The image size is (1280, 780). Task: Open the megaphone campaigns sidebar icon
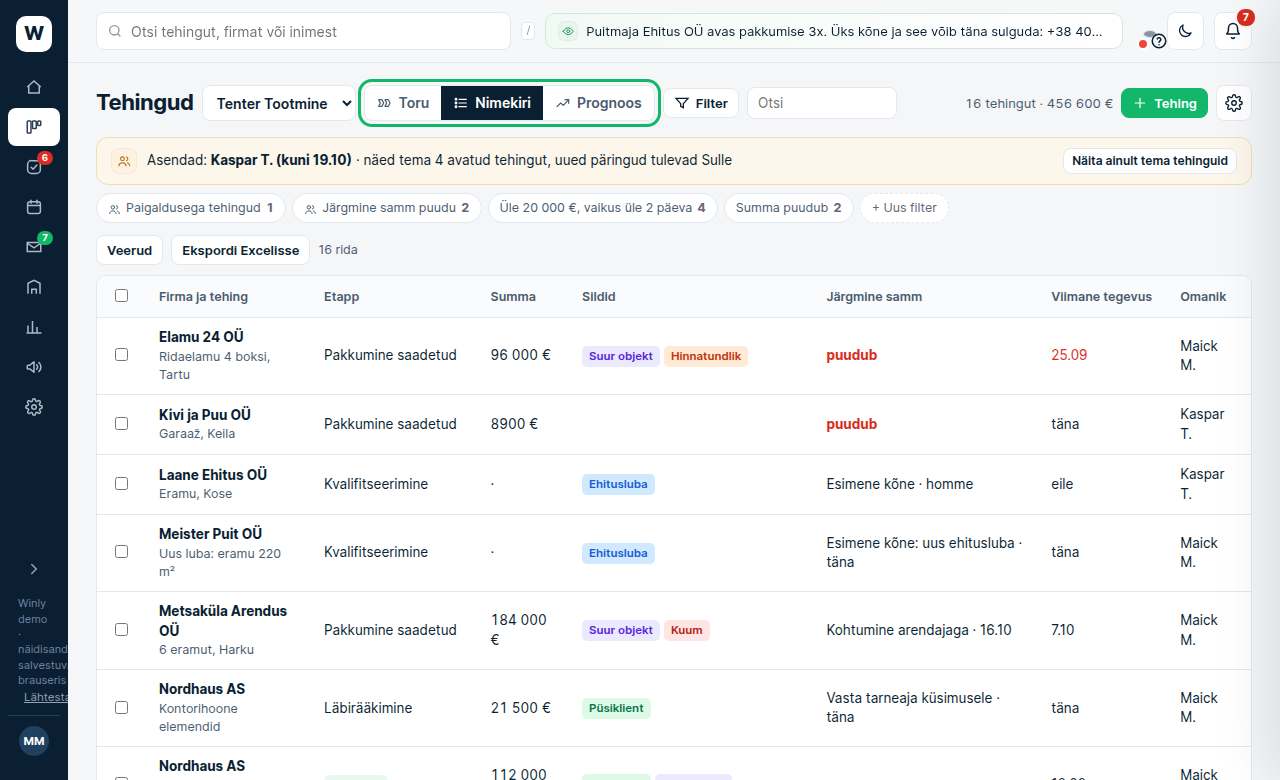pos(34,367)
